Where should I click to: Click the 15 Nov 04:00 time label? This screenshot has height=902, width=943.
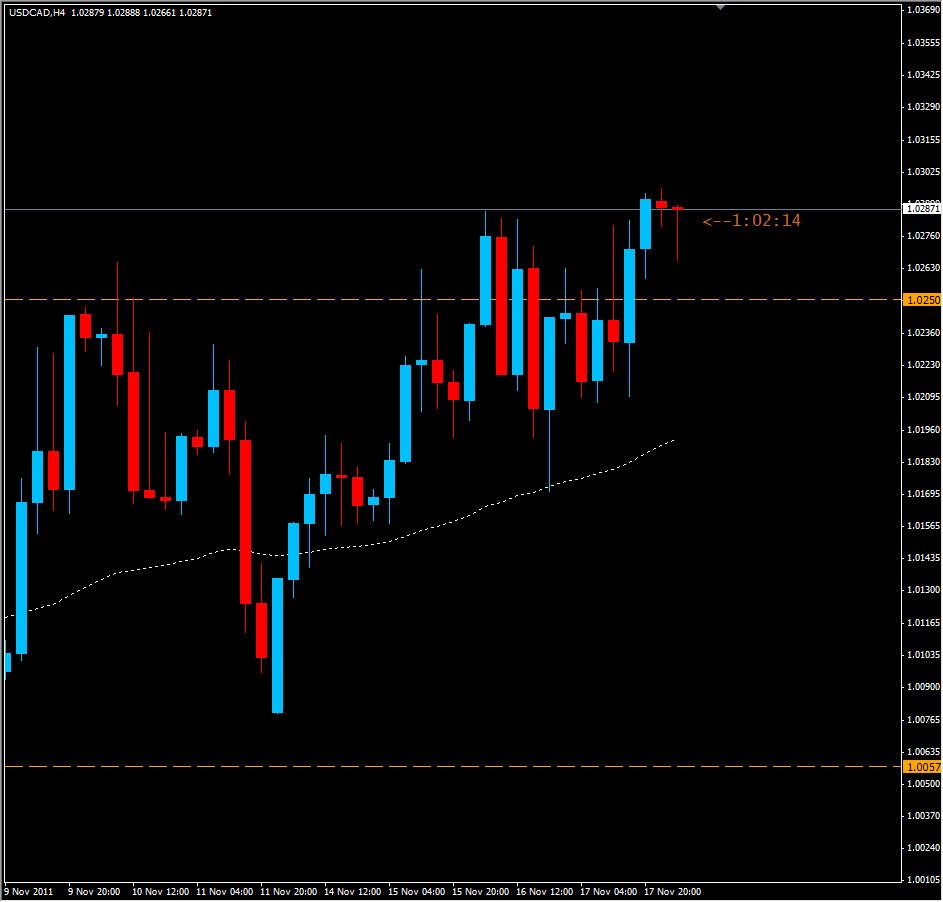pos(416,892)
